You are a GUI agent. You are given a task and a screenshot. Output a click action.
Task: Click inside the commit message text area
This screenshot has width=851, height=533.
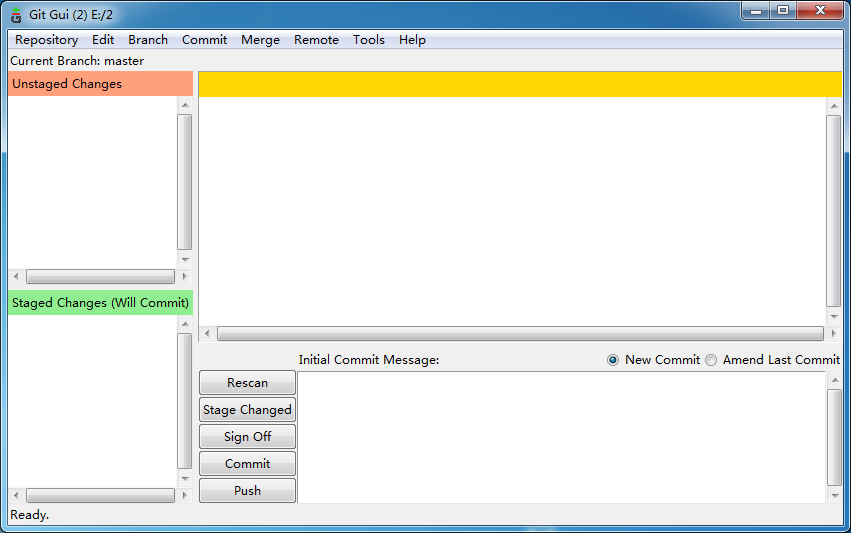561,437
